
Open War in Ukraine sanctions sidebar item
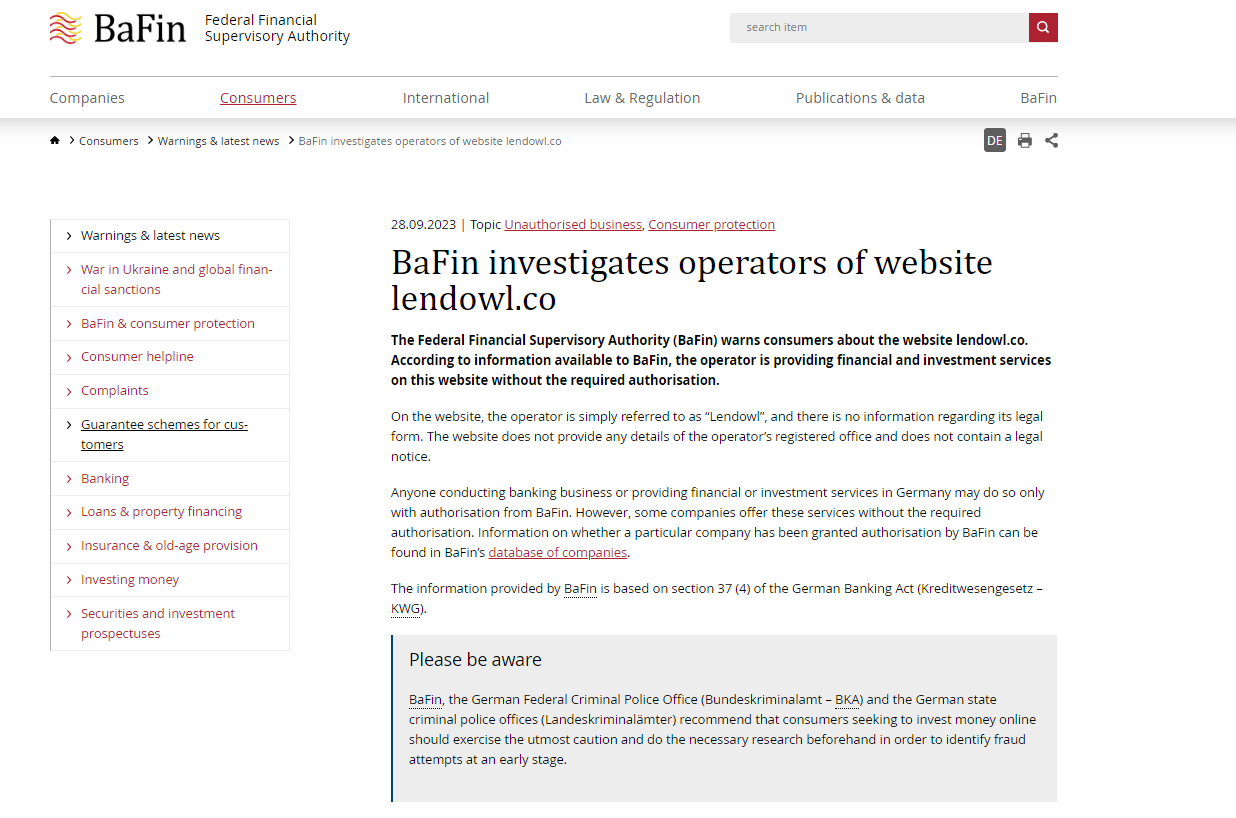177,279
